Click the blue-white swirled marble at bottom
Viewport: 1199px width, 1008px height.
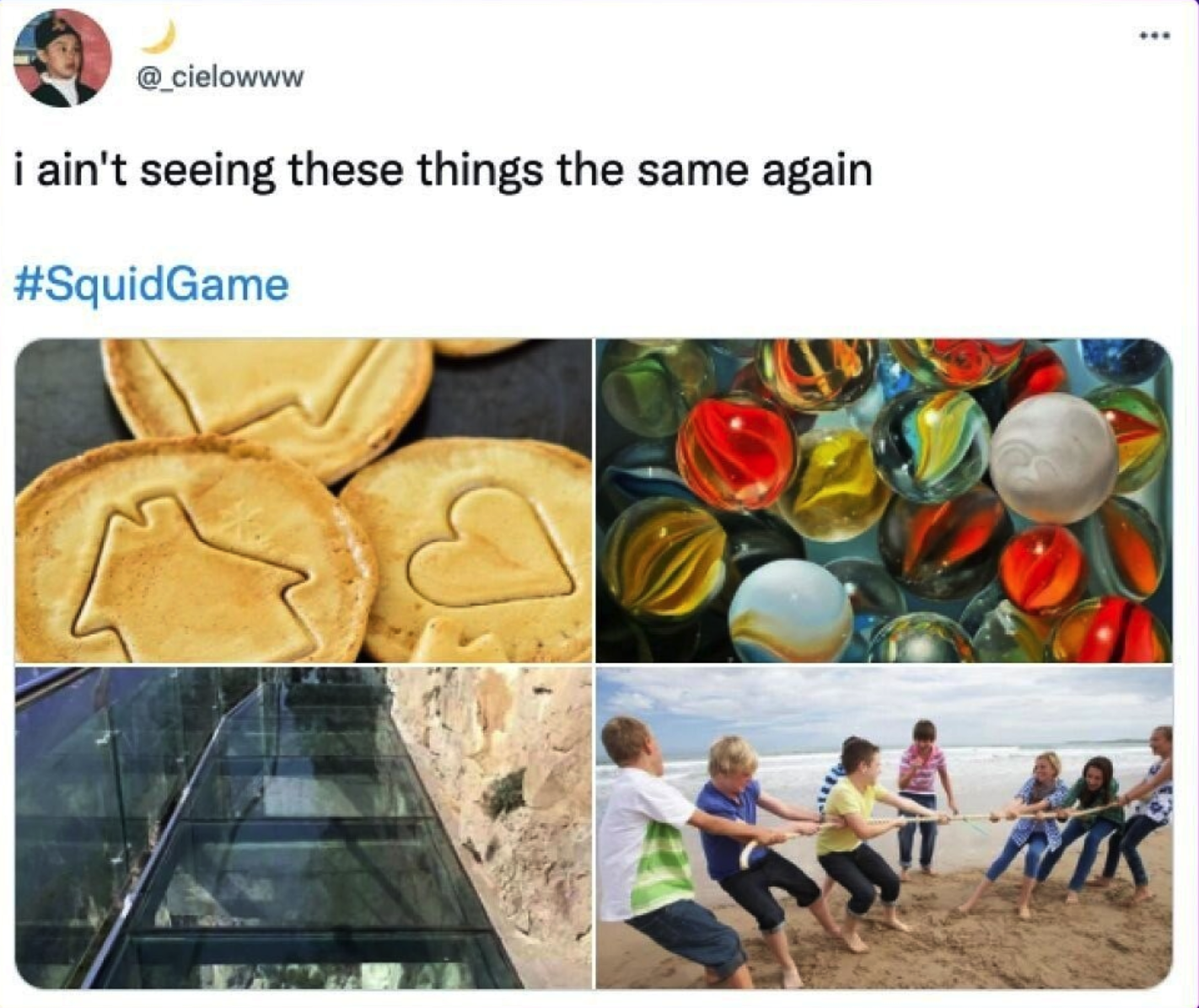[x=790, y=611]
